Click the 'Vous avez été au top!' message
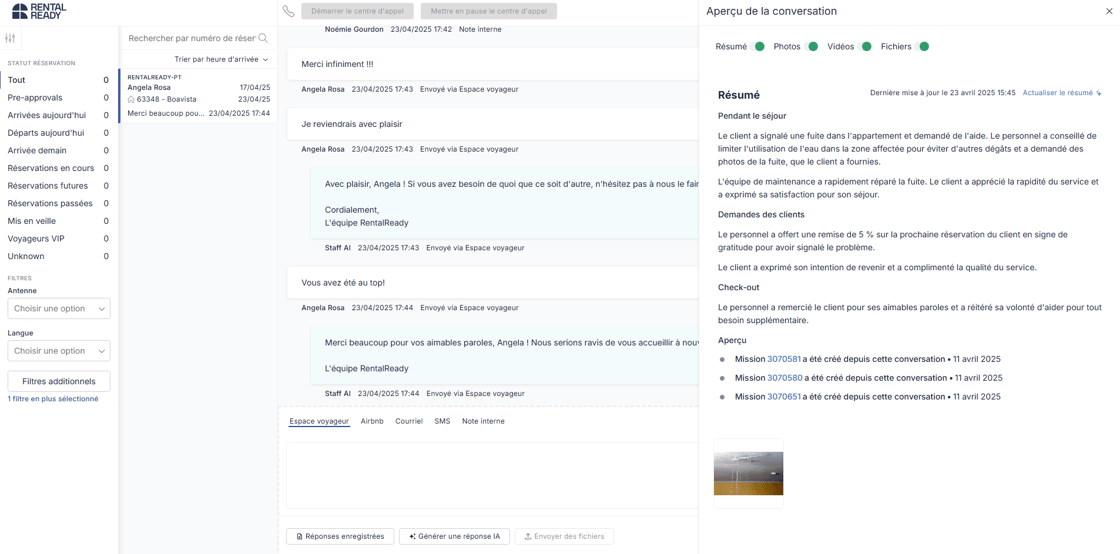1120x554 pixels. coord(343,283)
